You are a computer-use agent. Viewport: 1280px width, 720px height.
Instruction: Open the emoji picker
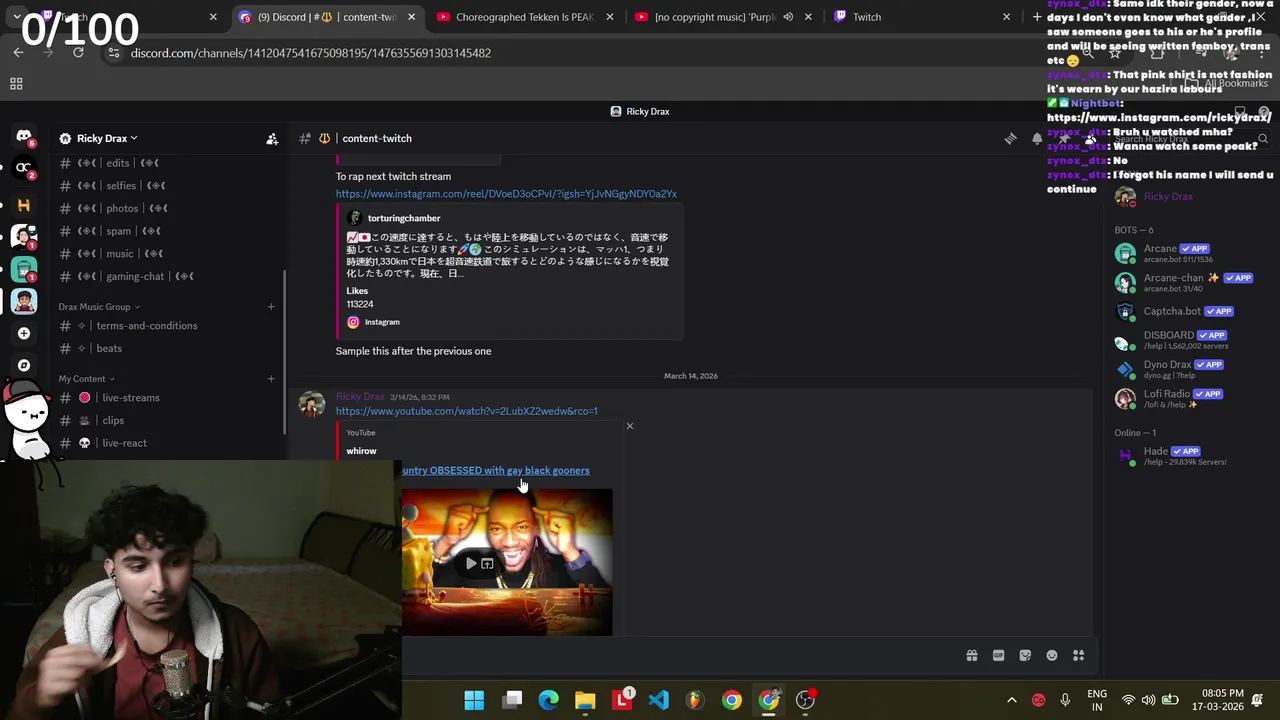coord(1052,656)
